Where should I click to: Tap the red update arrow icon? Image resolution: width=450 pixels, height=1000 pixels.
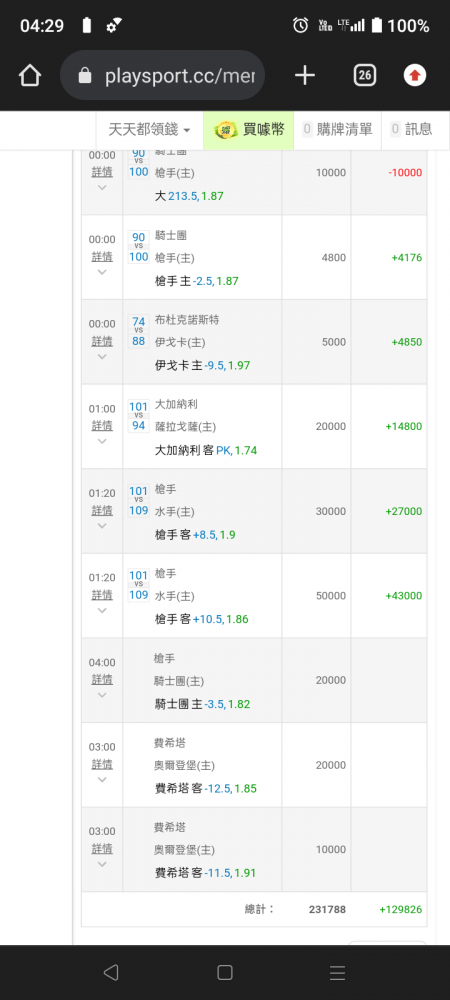[x=415, y=76]
